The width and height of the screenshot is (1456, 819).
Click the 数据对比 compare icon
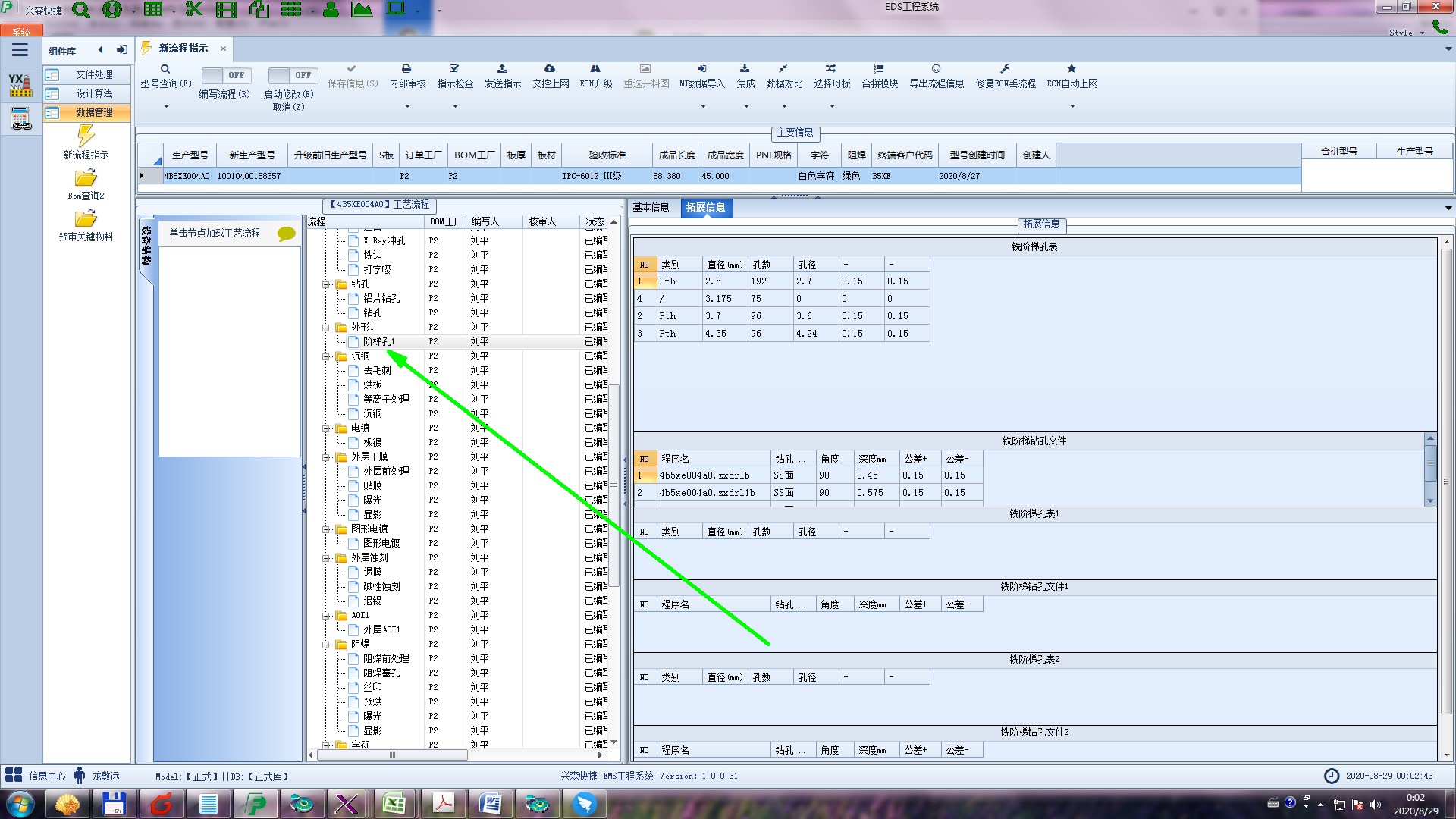click(783, 69)
